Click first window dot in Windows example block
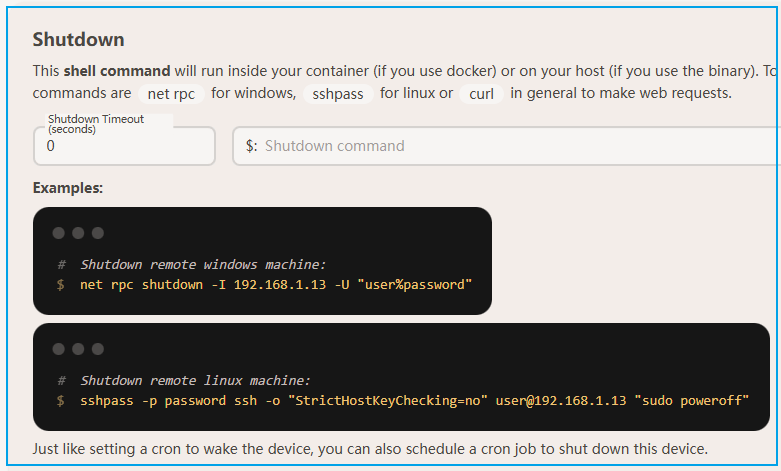 pyautogui.click(x=59, y=233)
